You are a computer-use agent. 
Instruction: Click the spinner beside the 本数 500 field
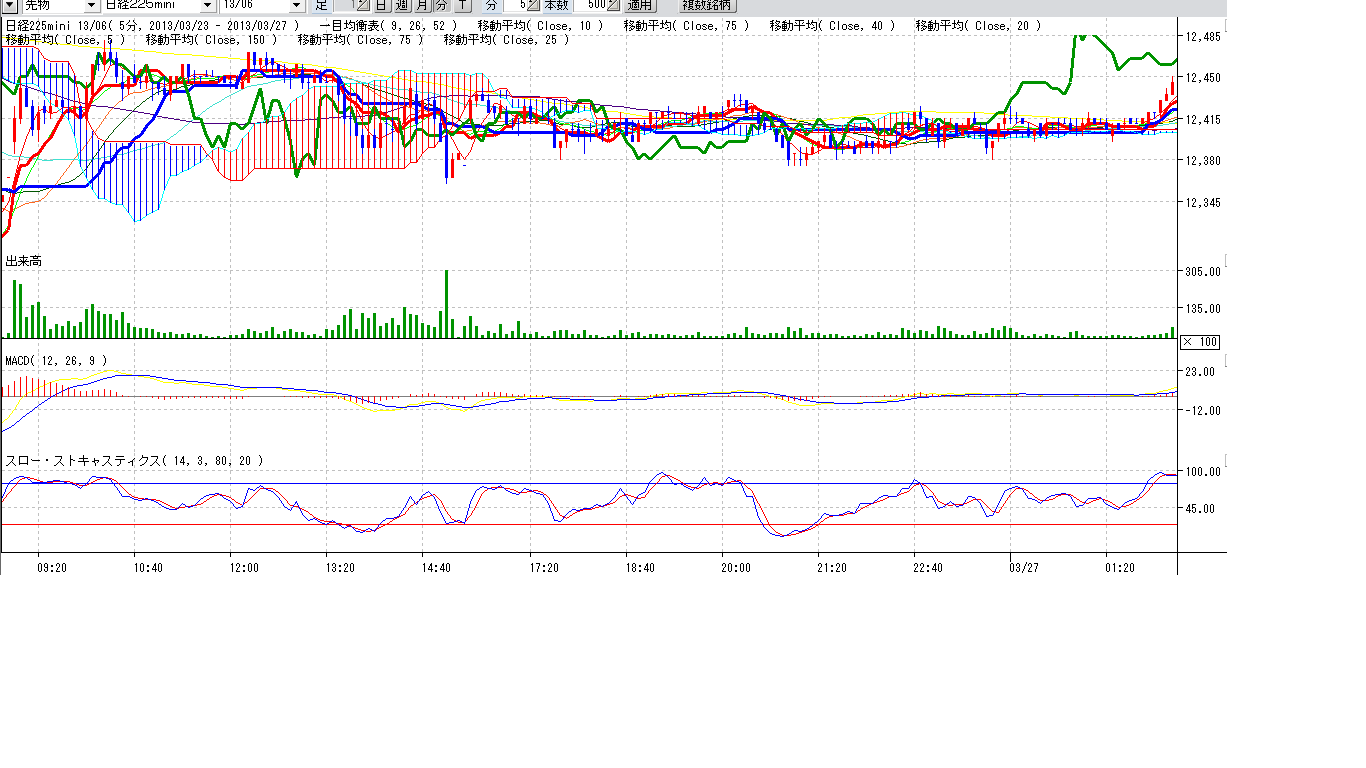pos(613,5)
